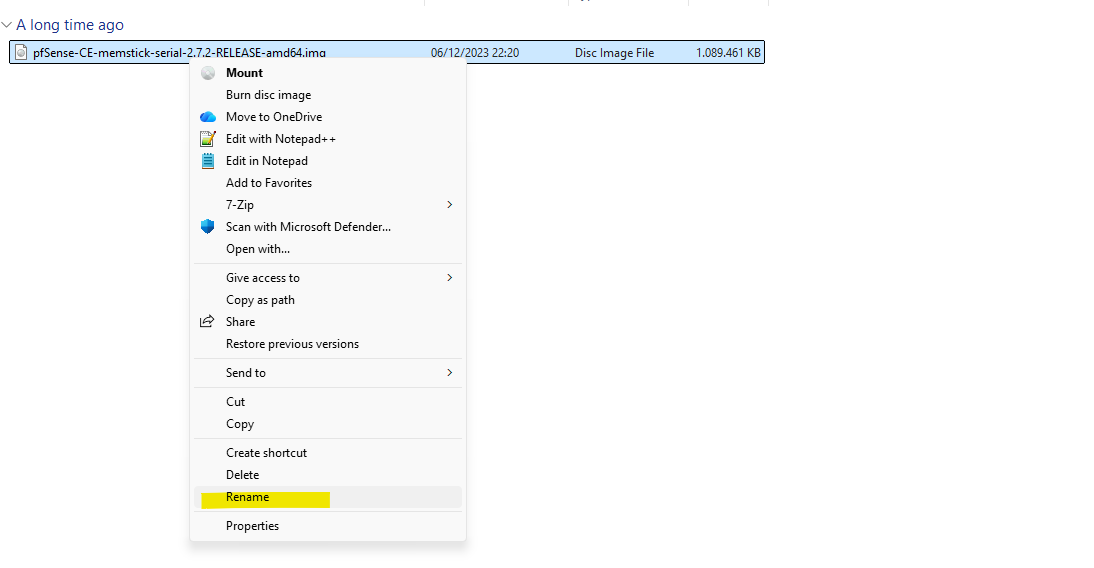Click the pfSense disc image file icon
Image resolution: width=1094 pixels, height=568 pixels.
pyautogui.click(x=22, y=53)
